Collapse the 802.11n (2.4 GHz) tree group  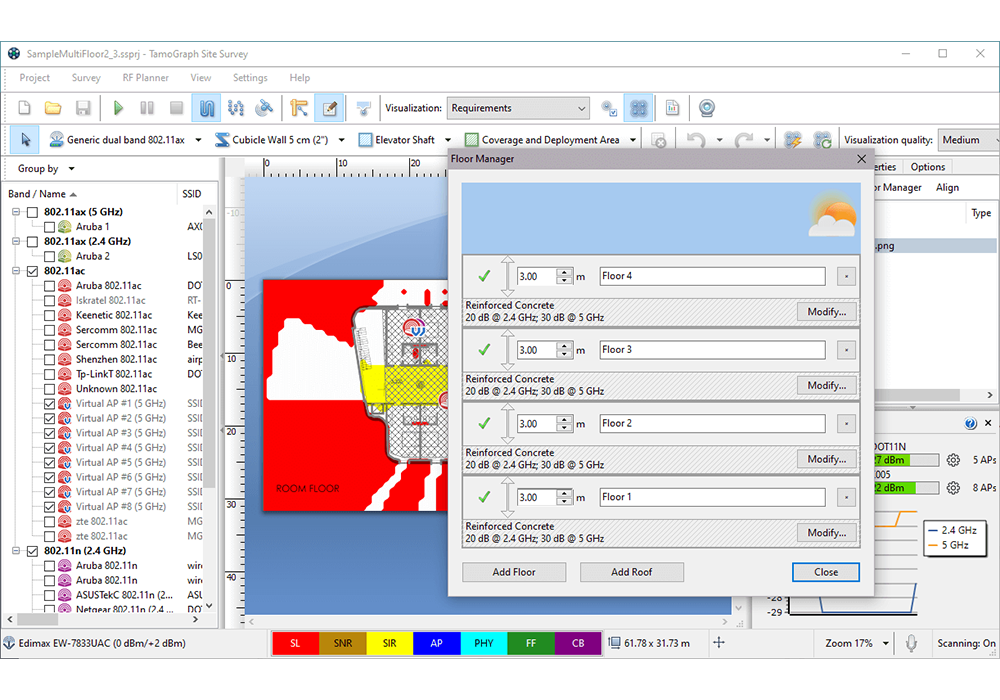[16, 551]
